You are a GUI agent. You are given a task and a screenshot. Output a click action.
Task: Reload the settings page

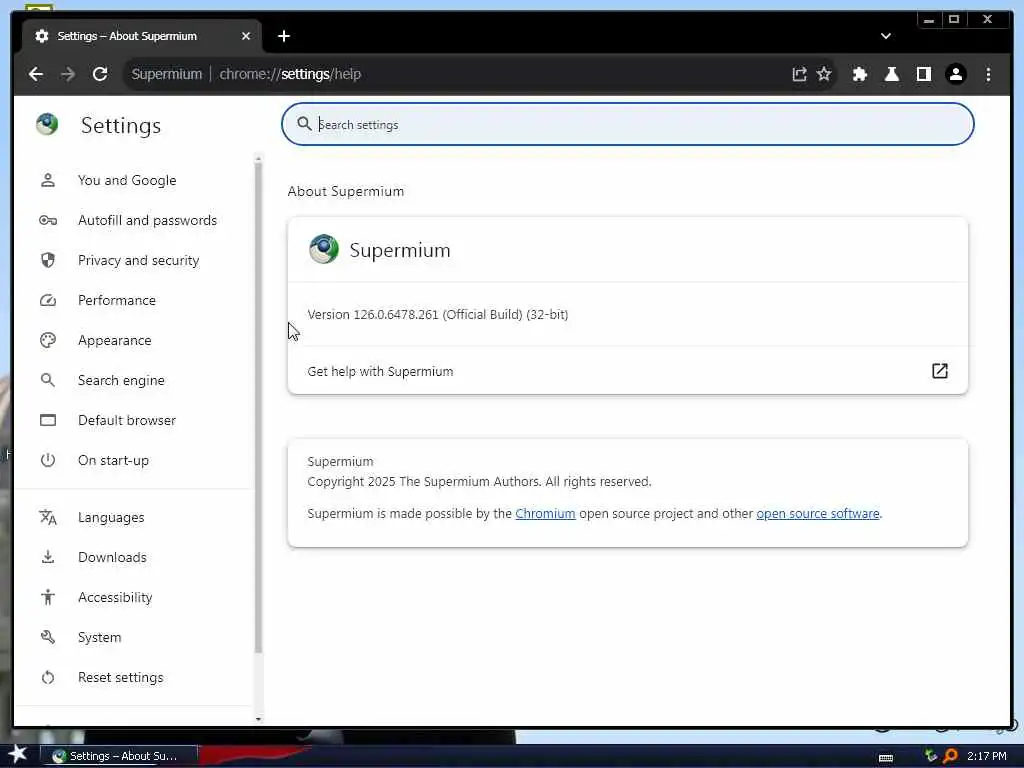tap(100, 74)
